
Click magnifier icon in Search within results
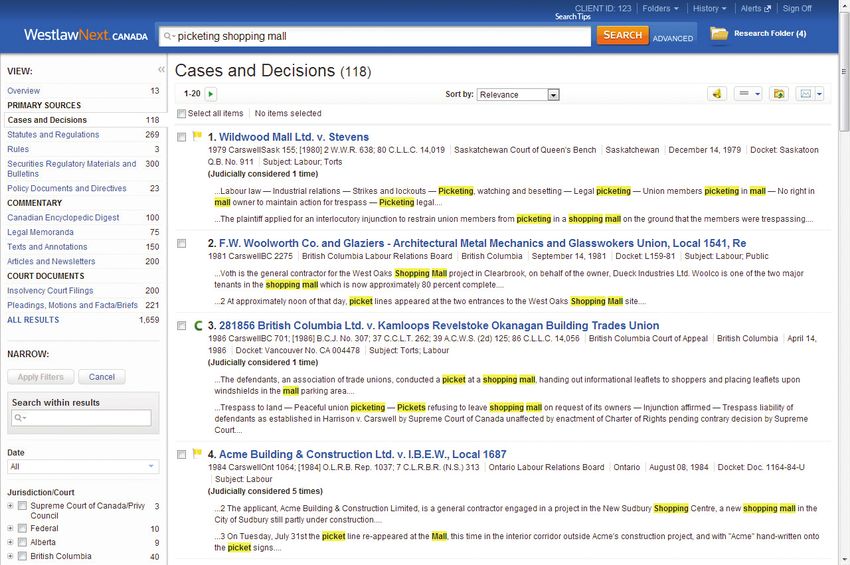coord(20,418)
